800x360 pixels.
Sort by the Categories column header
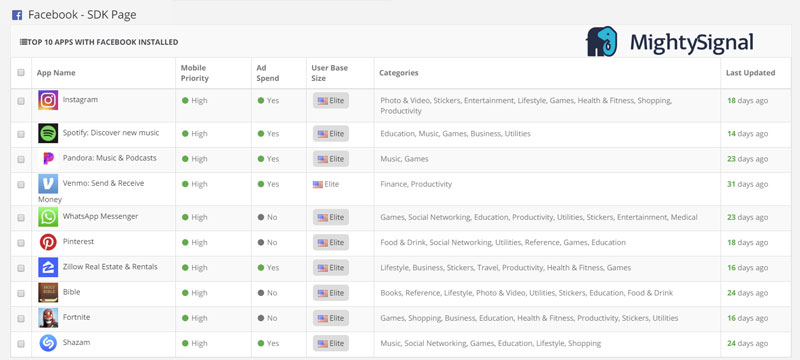pyautogui.click(x=398, y=73)
